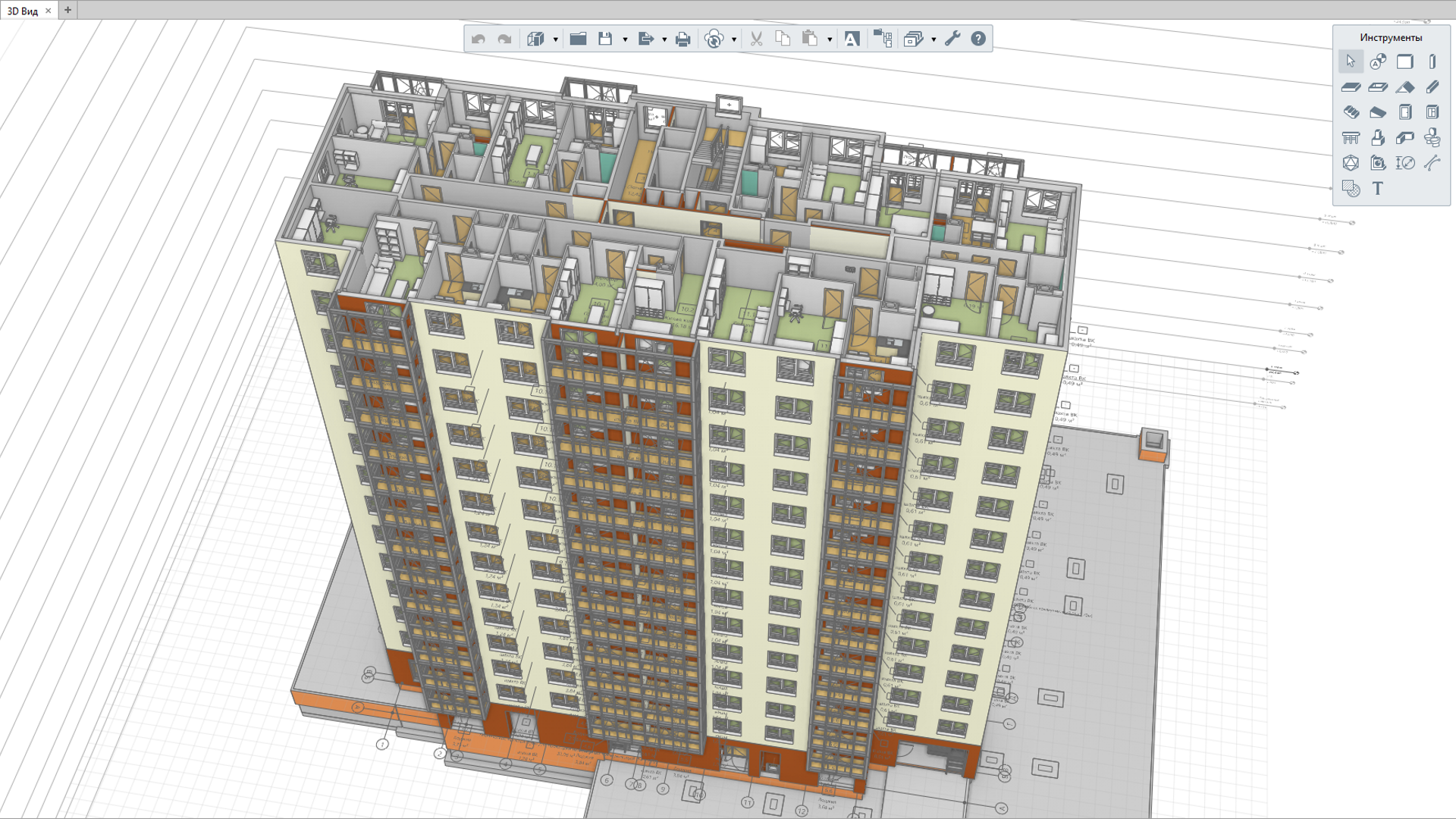Image resolution: width=1456 pixels, height=819 pixels.
Task: Expand the cloud sync dropdown arrow
Action: point(734,39)
